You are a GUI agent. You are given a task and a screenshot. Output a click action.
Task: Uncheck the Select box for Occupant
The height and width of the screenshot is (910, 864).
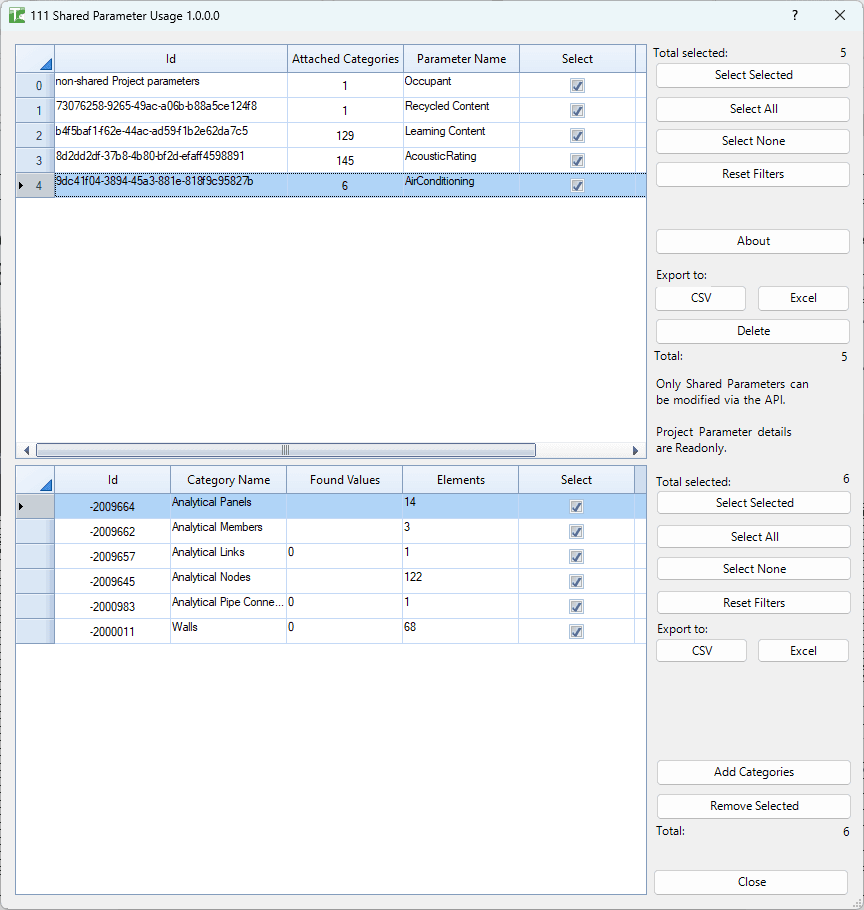click(577, 86)
